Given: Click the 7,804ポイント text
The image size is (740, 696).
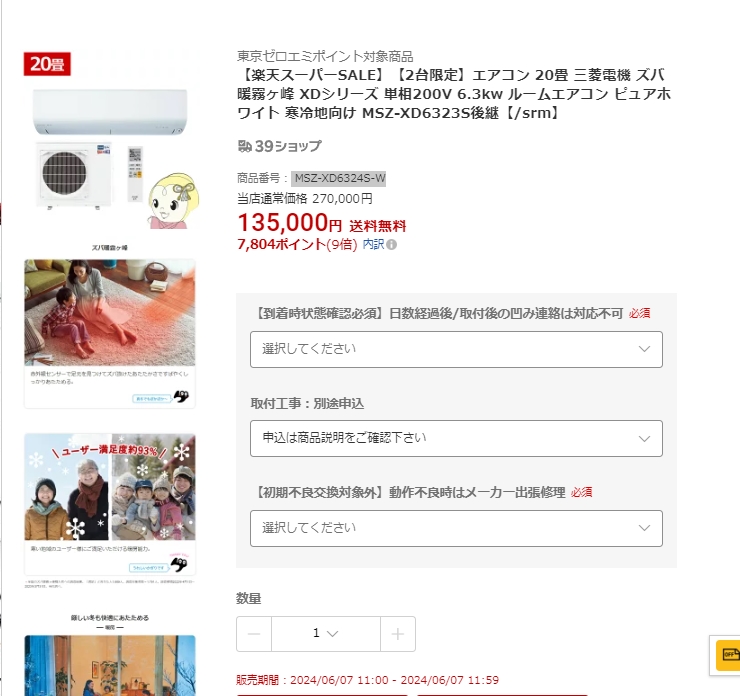Looking at the screenshot, I should point(281,244).
